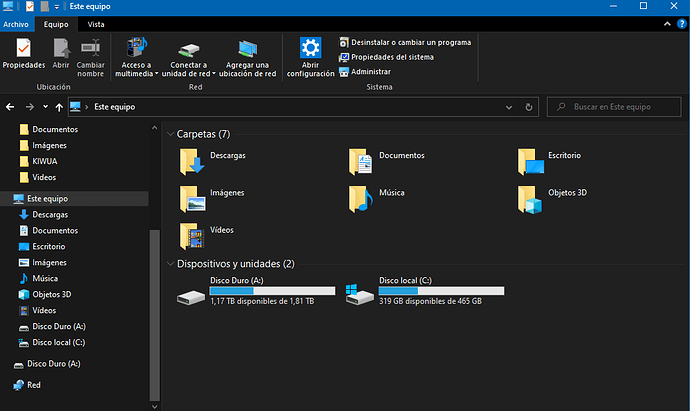This screenshot has width=690, height=411.
Task: Select Disco local (C:) drive icon
Action: (x=358, y=294)
